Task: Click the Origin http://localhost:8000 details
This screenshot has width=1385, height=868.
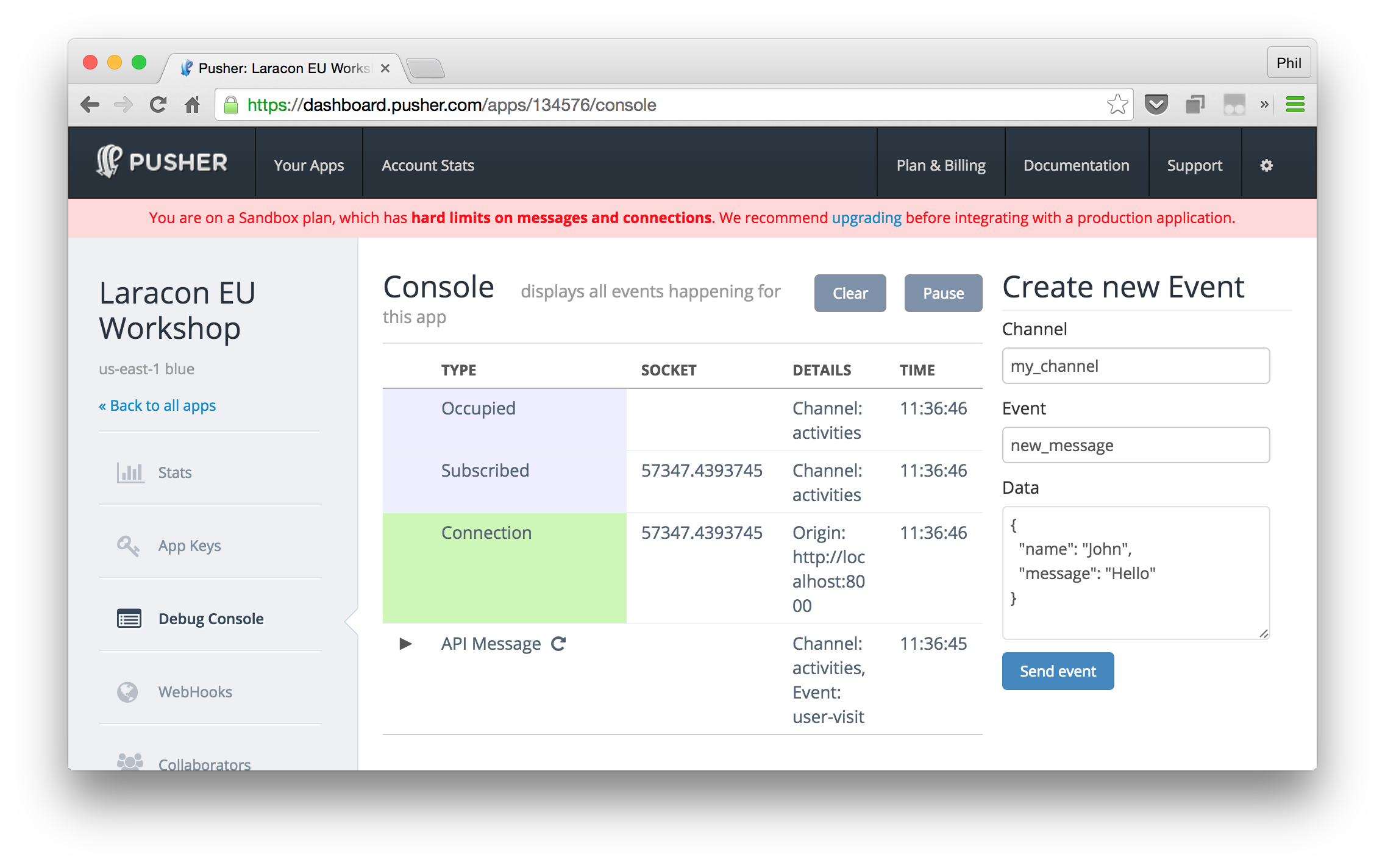Action: (829, 569)
